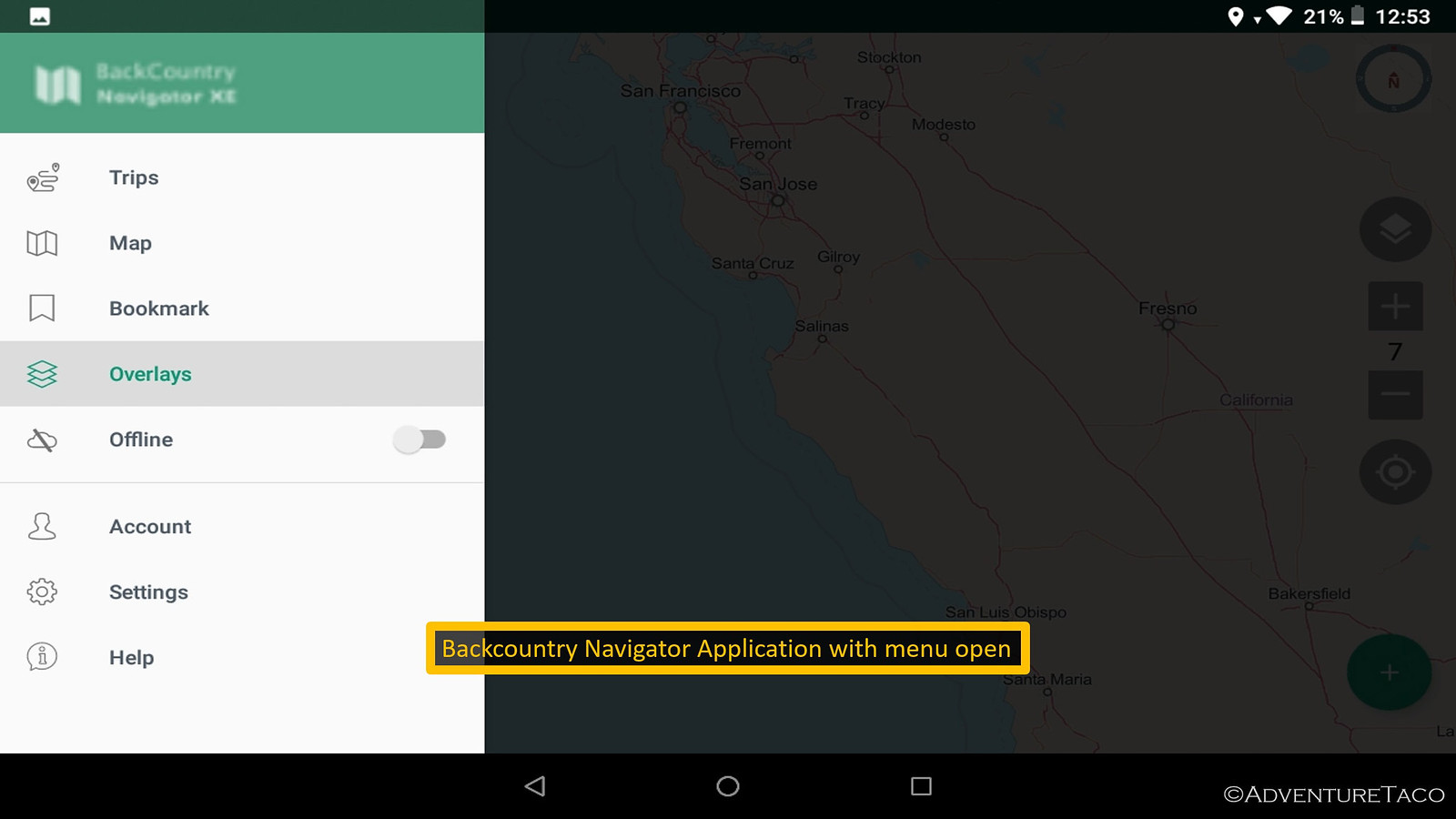The height and width of the screenshot is (819, 1456).
Task: Choose the Trips menu entry
Action: pos(242,177)
